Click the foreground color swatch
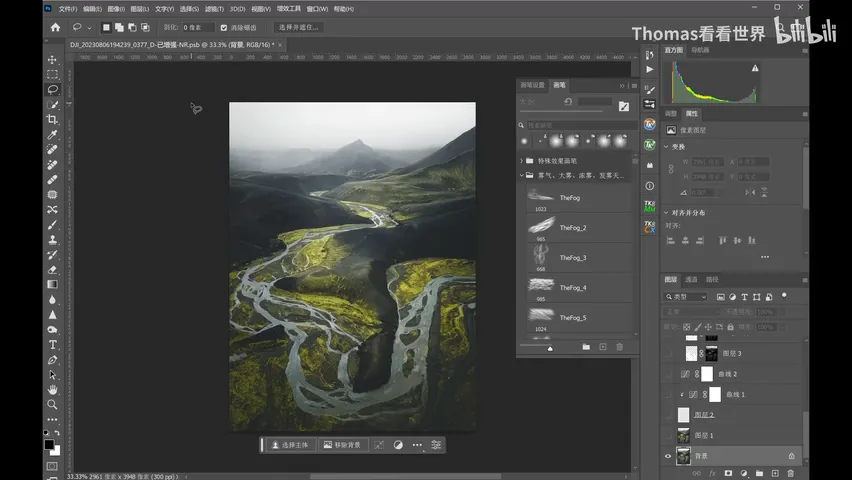 pos(49,444)
